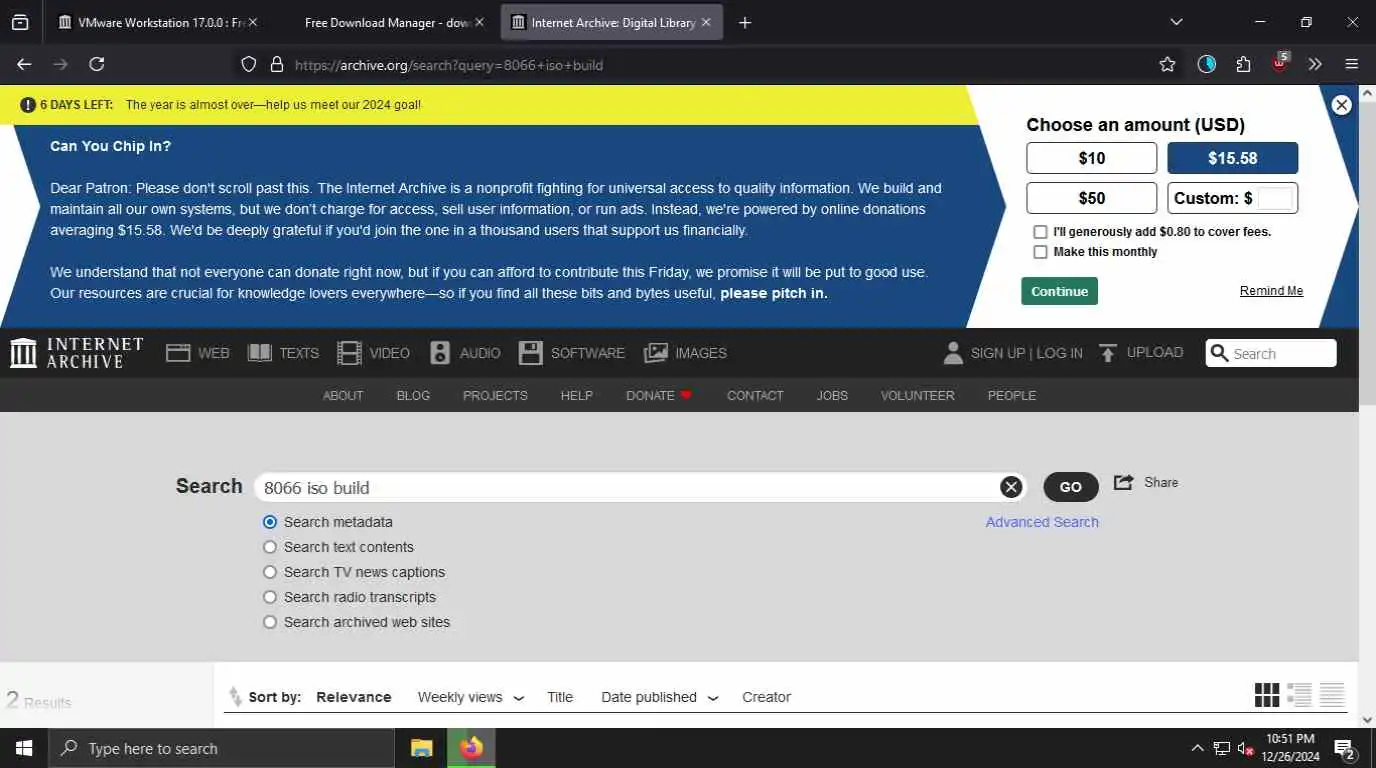Go forward one page in browser history
1376x768 pixels.
(60, 64)
